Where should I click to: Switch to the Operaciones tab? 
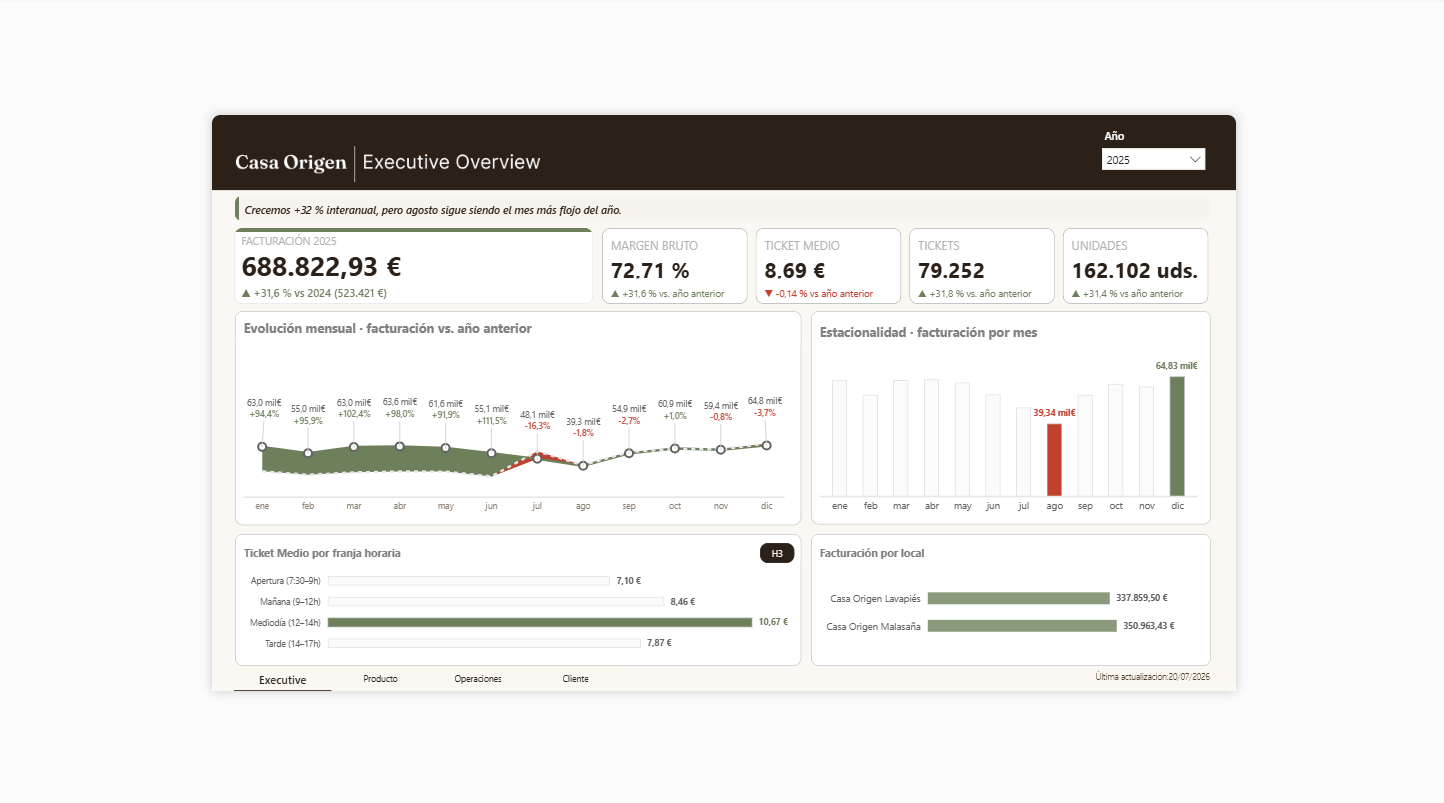(x=478, y=679)
